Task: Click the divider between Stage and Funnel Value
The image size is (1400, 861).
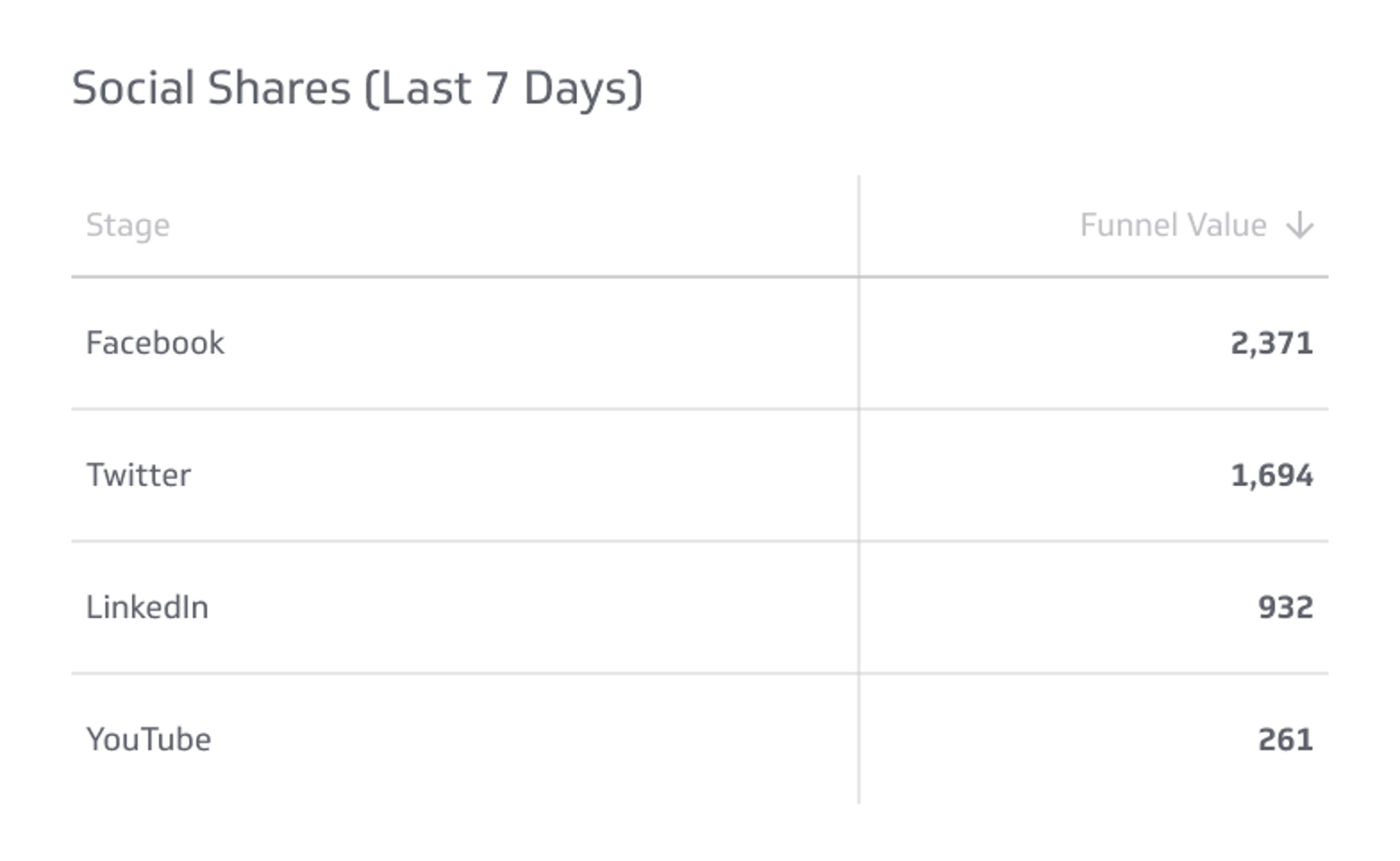Action: (858, 486)
